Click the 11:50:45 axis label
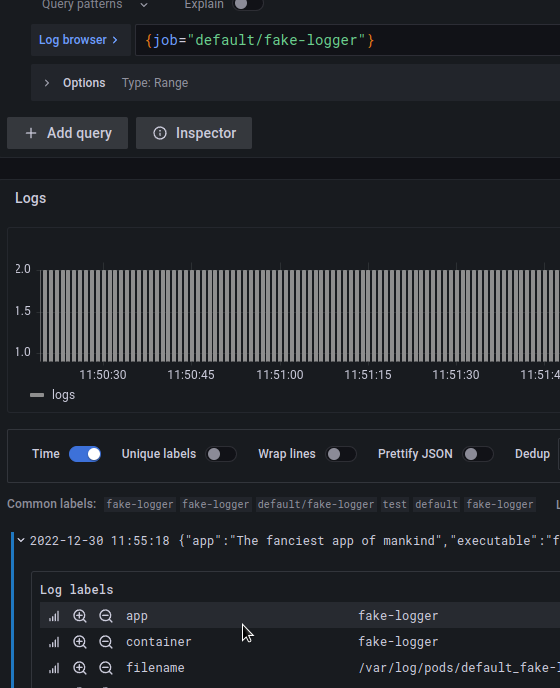This screenshot has height=688, width=560. 191,375
